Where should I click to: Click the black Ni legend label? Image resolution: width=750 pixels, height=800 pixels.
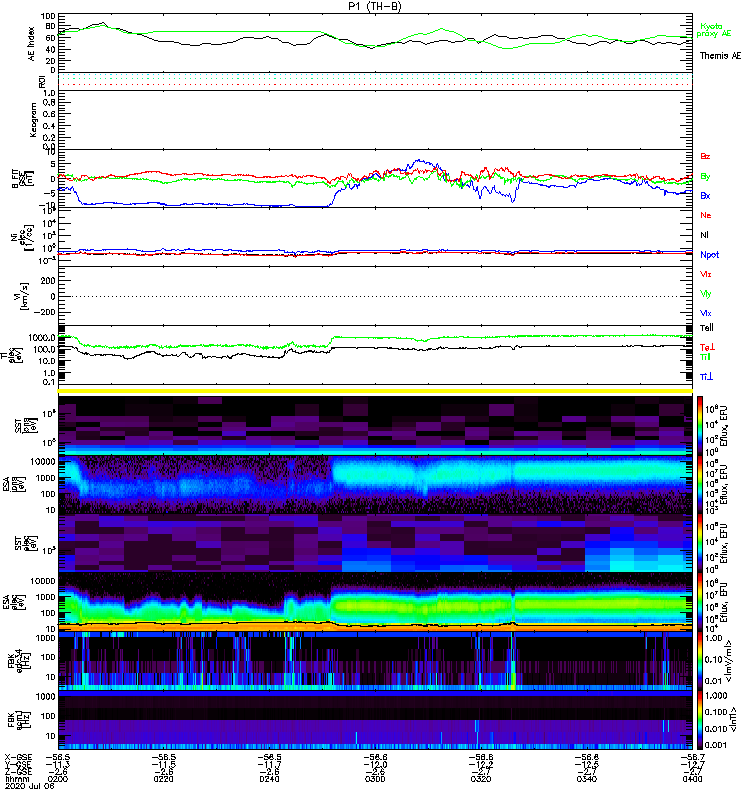tap(704, 235)
